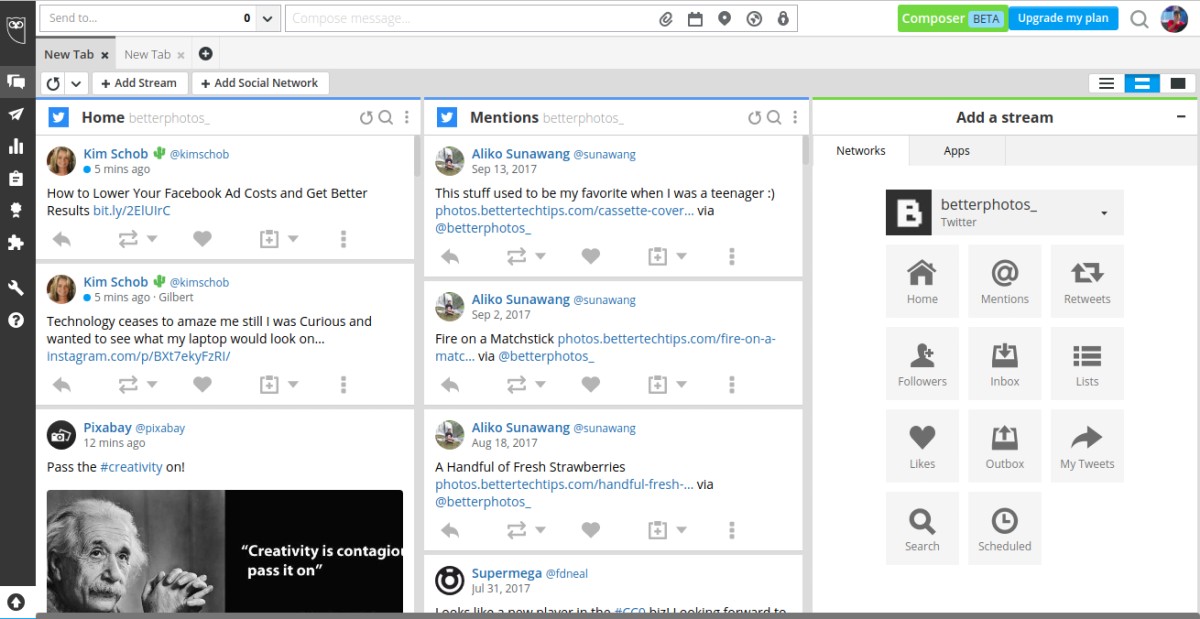The height and width of the screenshot is (619, 1200).
Task: Expand the Send to recipients dropdown
Action: 266,17
